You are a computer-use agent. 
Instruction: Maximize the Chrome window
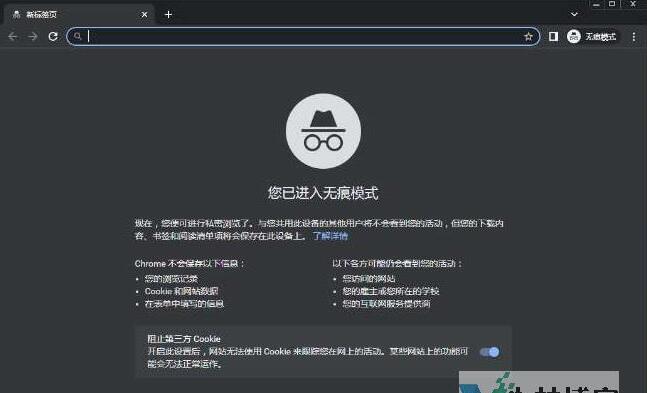tap(612, 4)
